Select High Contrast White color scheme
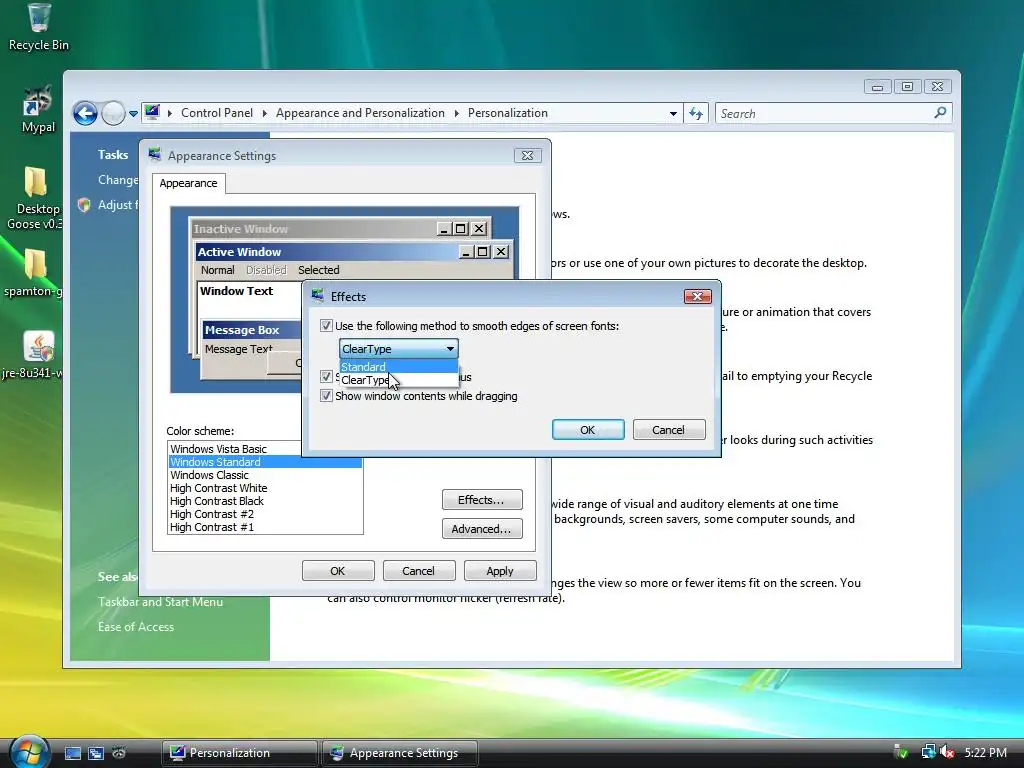Viewport: 1024px width, 768px height. pos(264,488)
